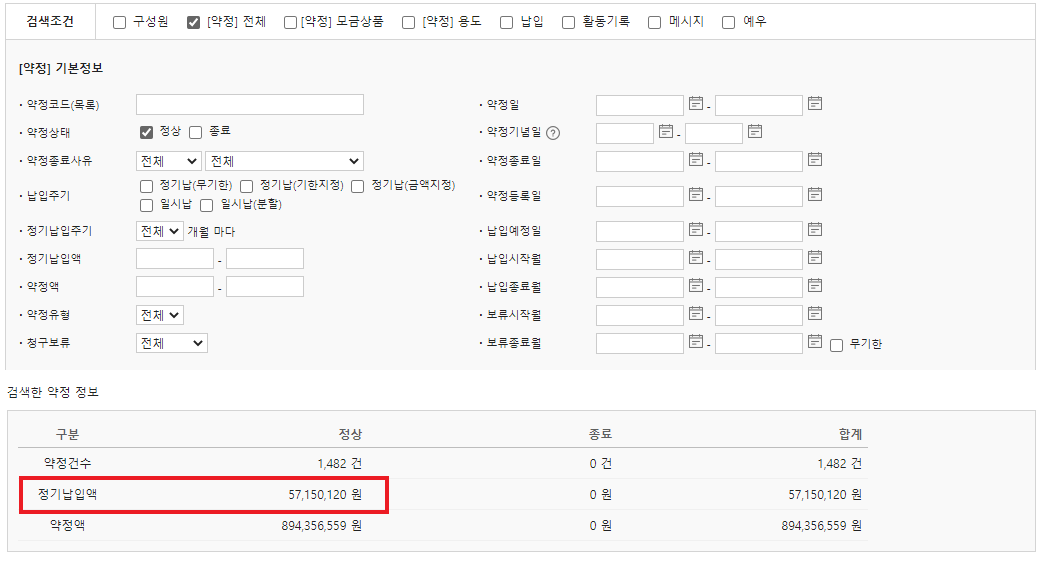Open 약정유형 dropdown
Image resolution: width=1044 pixels, height=564 pixels.
coord(160,315)
